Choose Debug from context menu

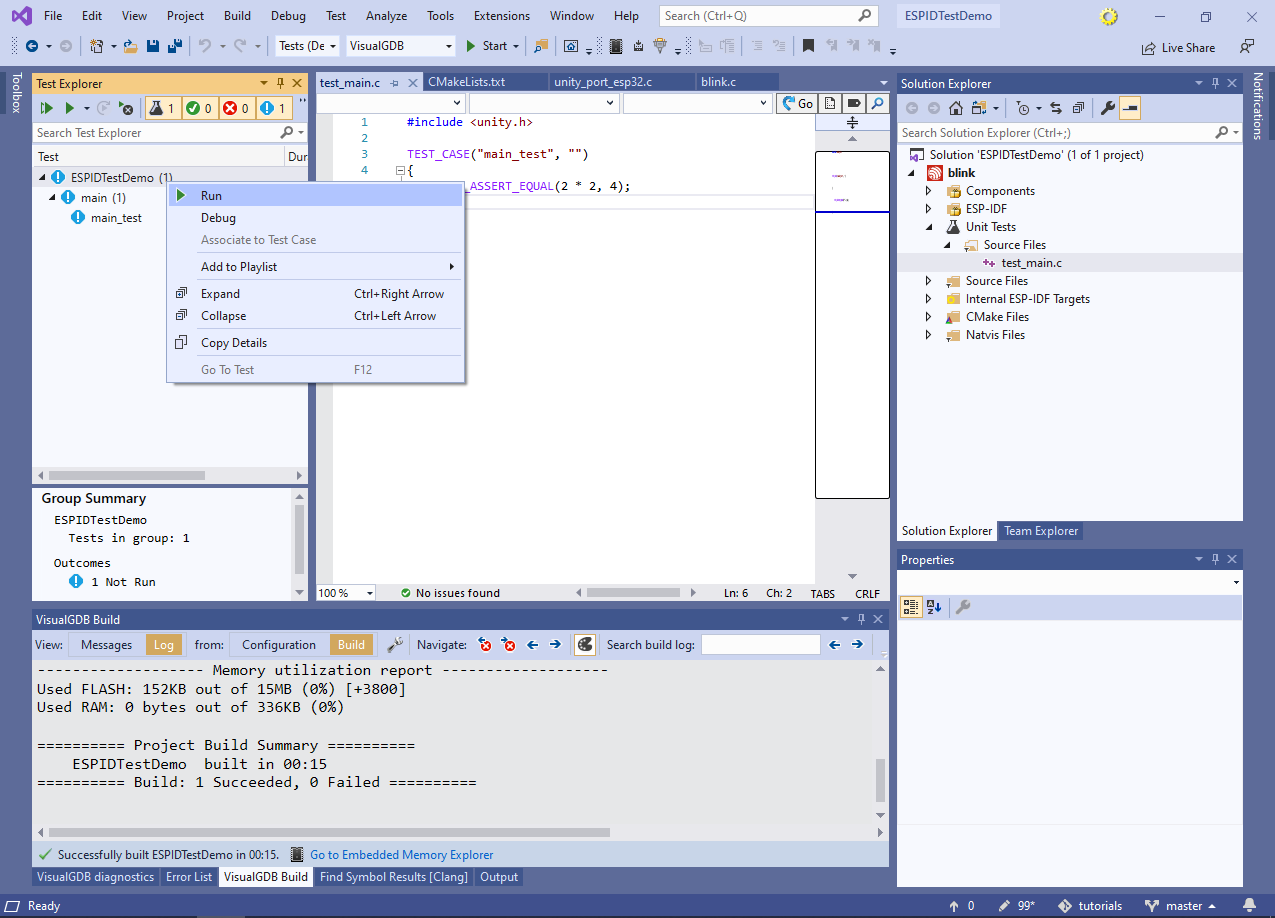click(315, 218)
